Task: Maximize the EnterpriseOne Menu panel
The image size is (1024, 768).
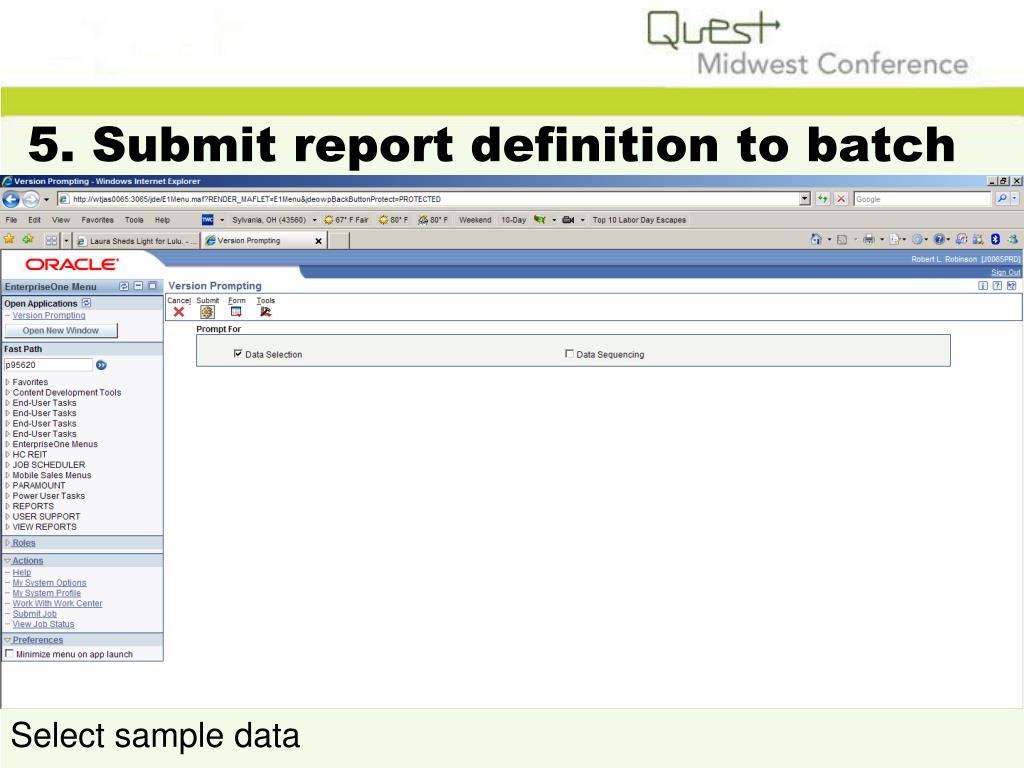Action: 153,286
